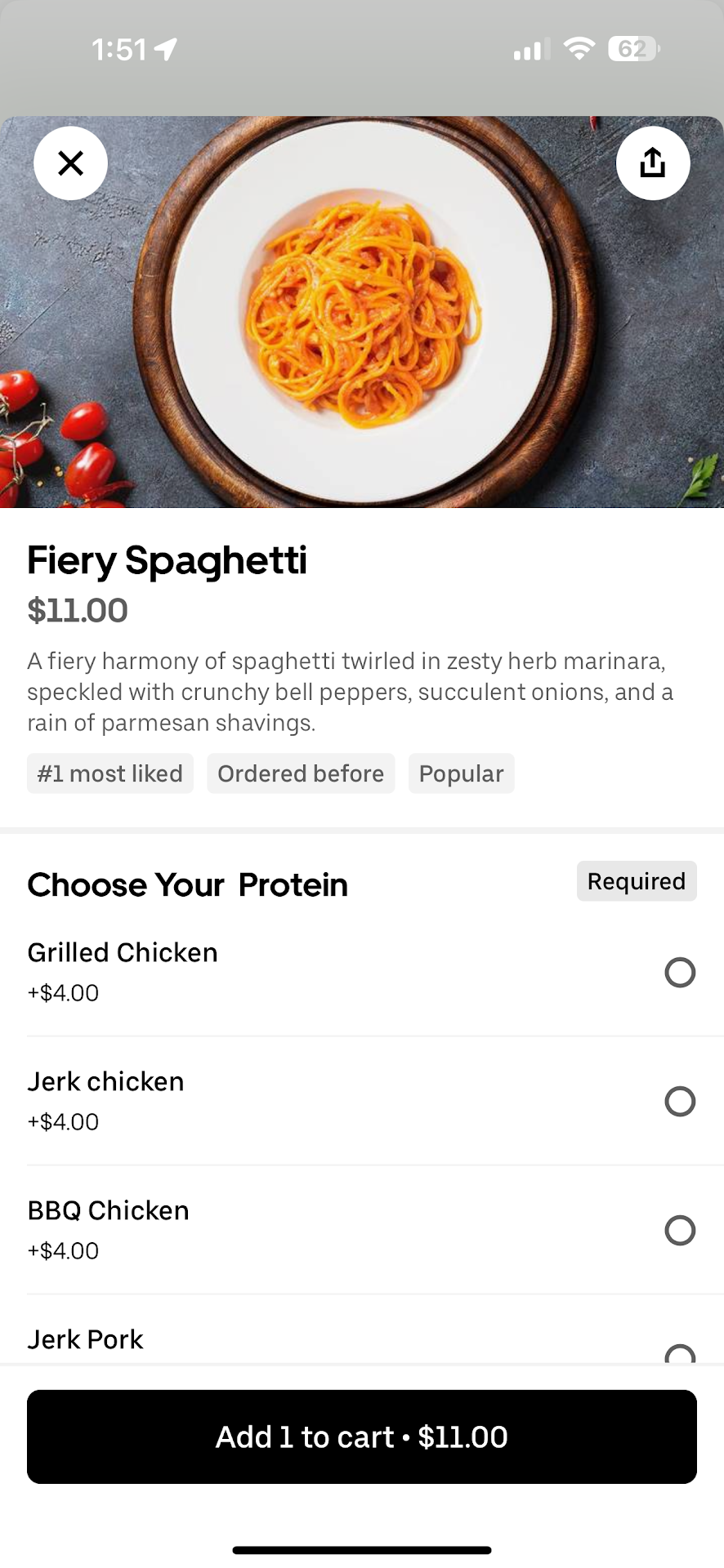The height and width of the screenshot is (1568, 724).
Task: Tap the Fiery Spaghetti title
Action: point(167,560)
